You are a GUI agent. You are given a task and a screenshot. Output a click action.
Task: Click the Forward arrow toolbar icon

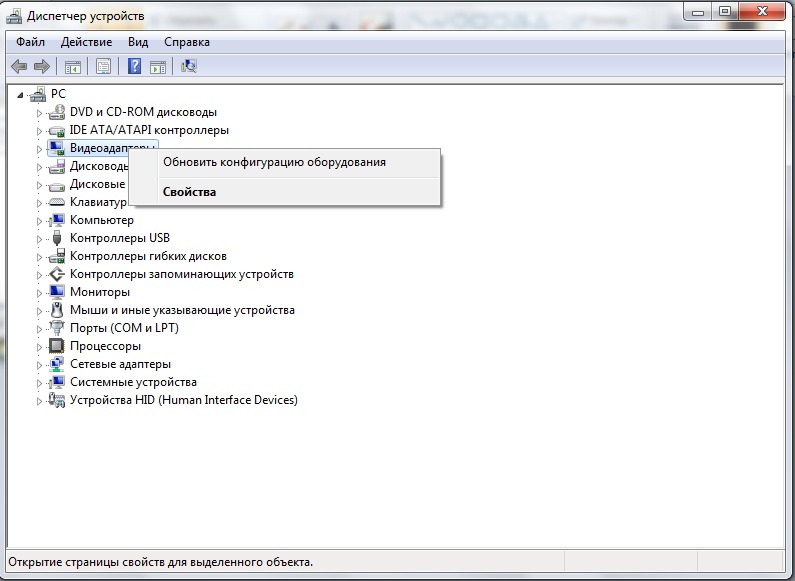[x=42, y=66]
